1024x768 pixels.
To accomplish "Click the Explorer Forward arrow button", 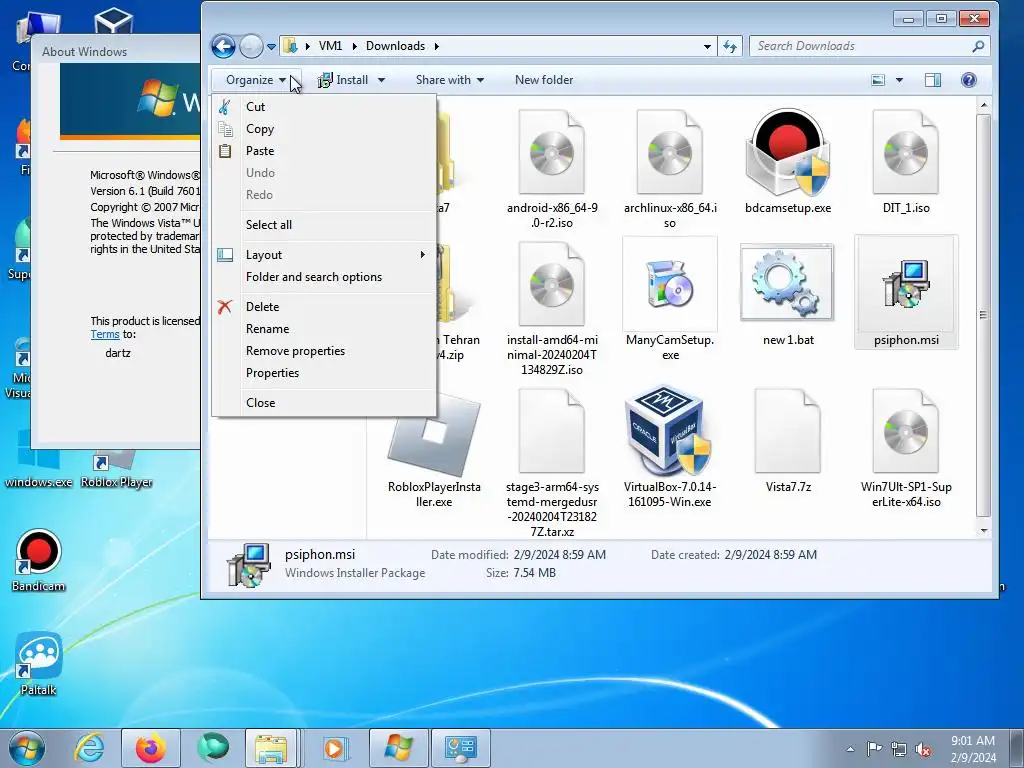I will [x=251, y=46].
